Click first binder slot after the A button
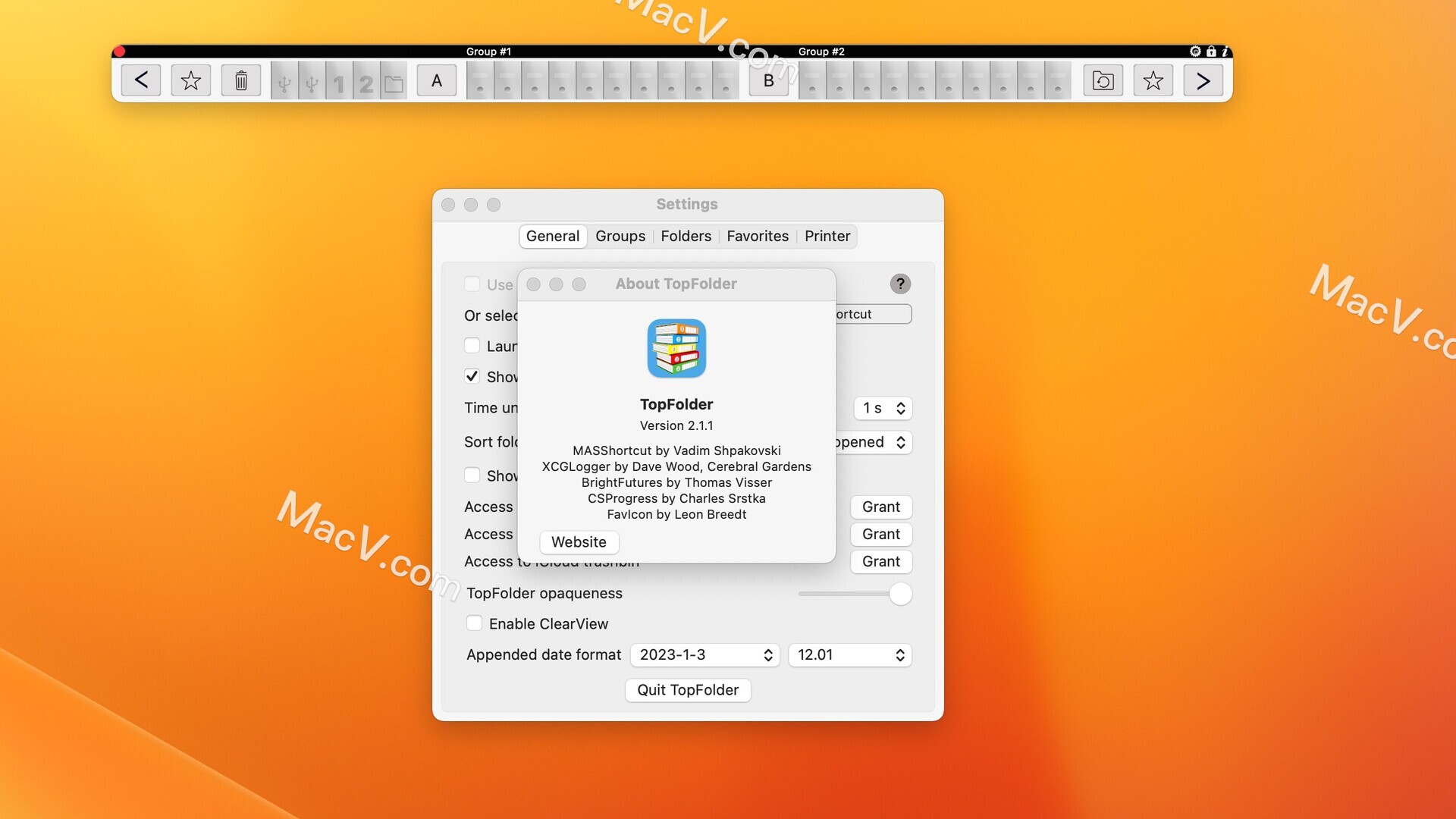Image resolution: width=1456 pixels, height=819 pixels. point(480,82)
